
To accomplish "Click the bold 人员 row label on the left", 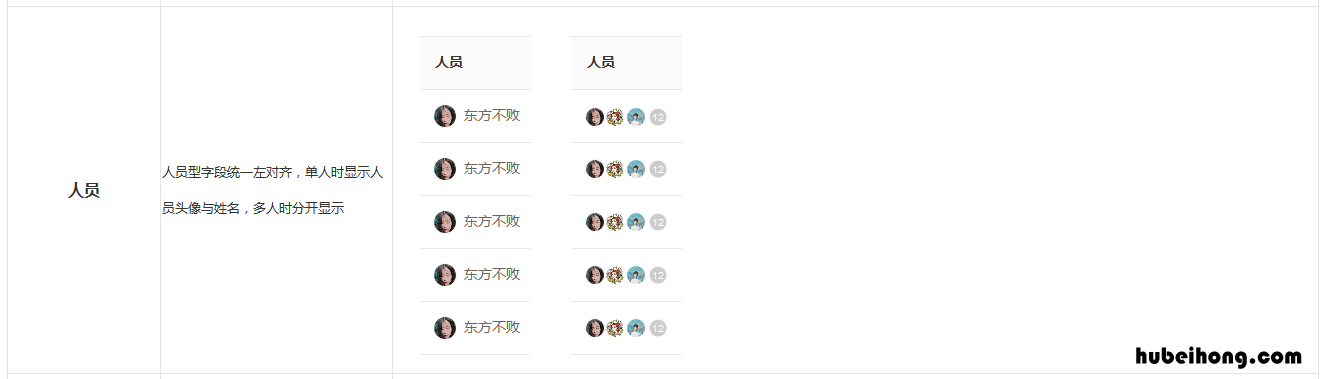I will [x=84, y=190].
